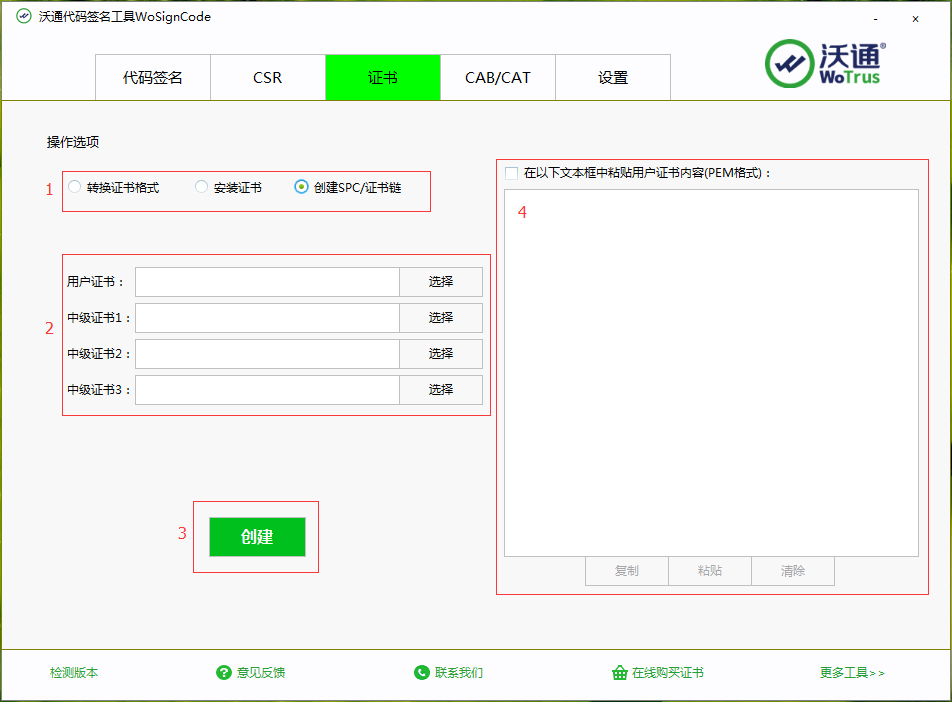The width and height of the screenshot is (952, 702).
Task: Click the WoSignCode app icon in title bar
Action: [24, 17]
